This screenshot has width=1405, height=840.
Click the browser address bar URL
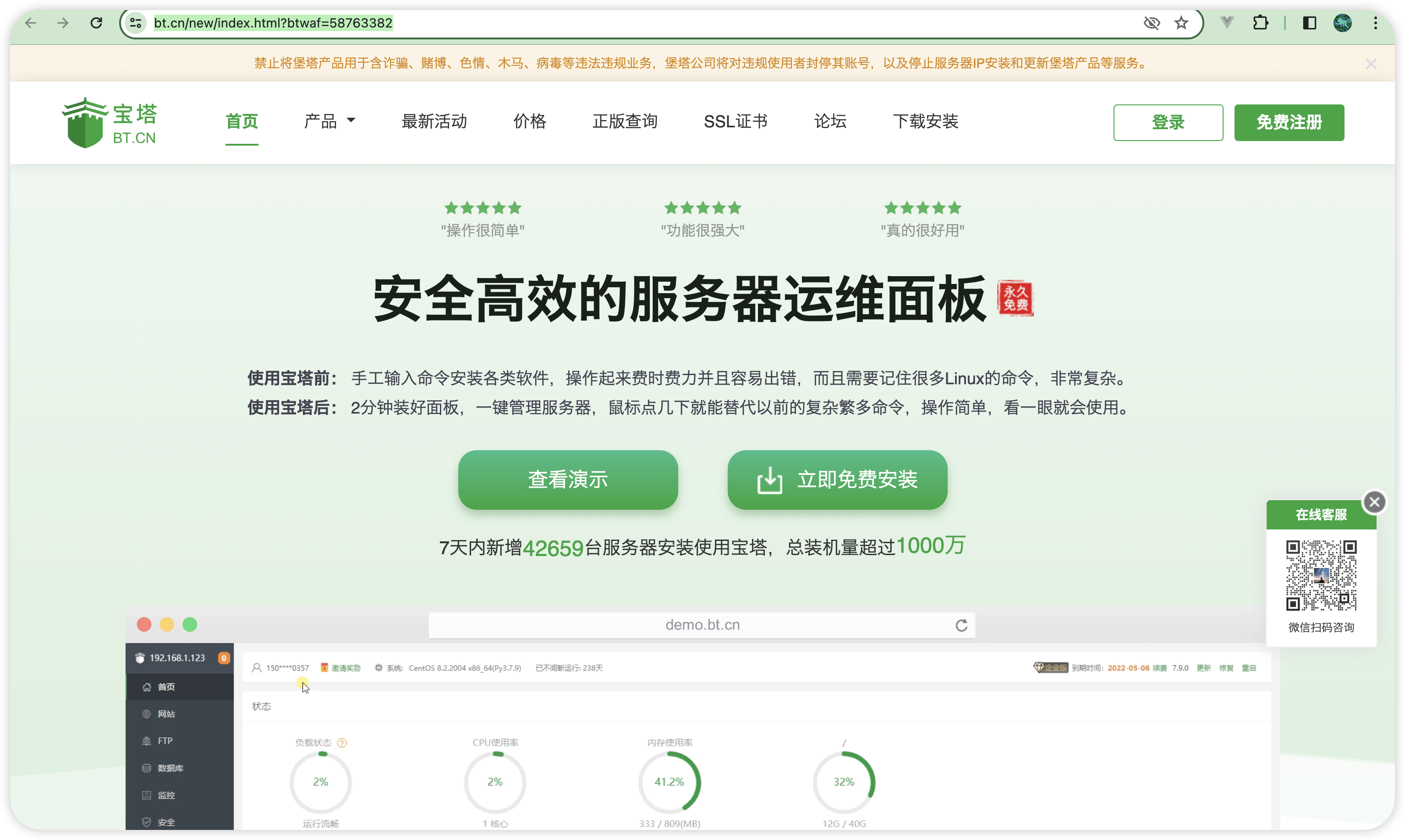273,23
